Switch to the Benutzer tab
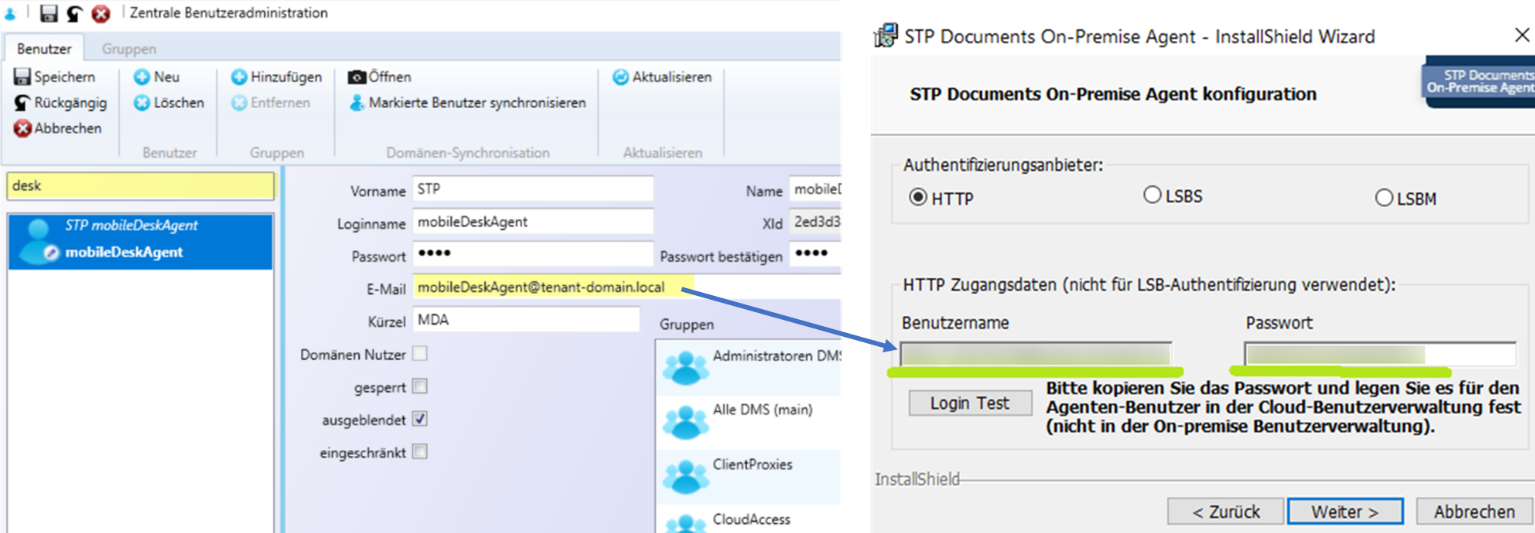This screenshot has height=533, width=1535. pos(44,48)
